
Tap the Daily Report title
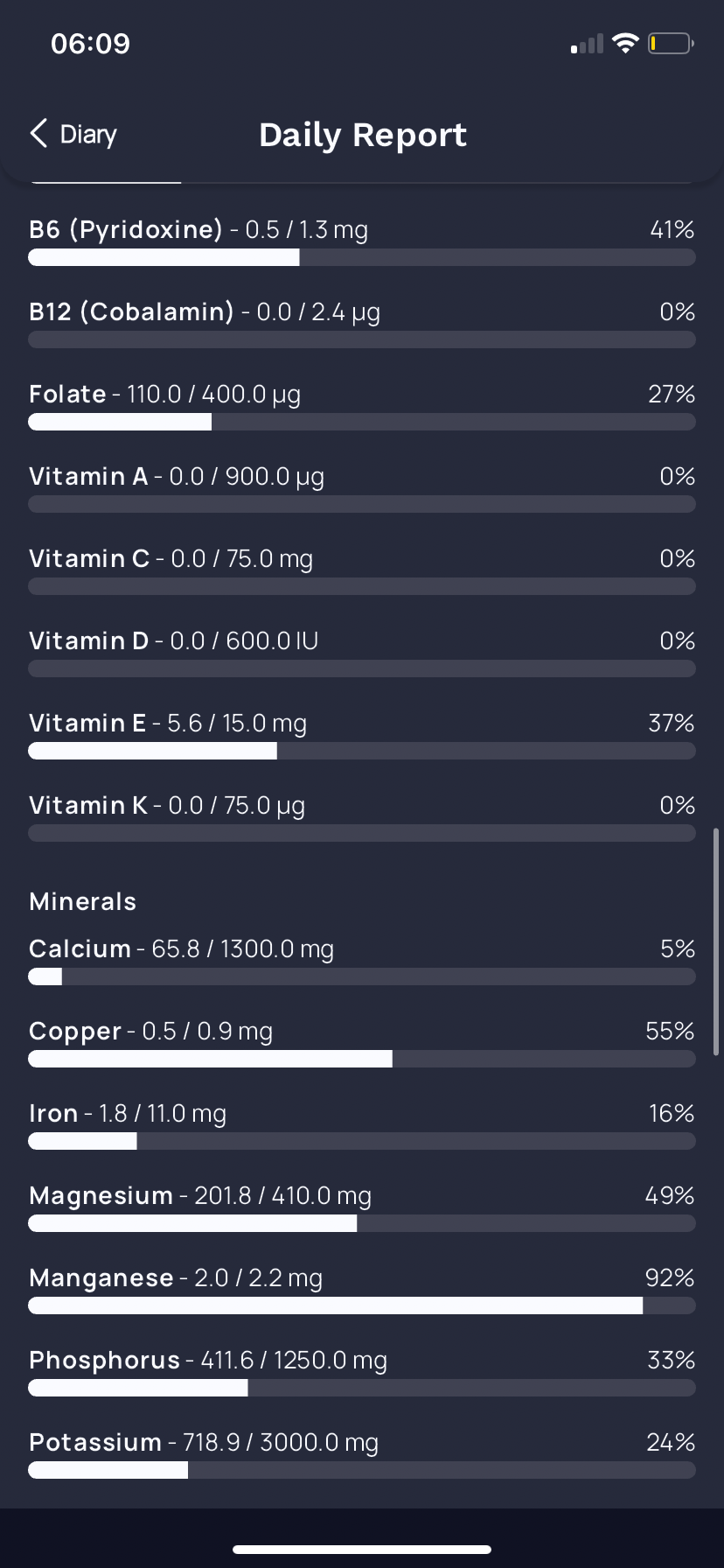click(362, 135)
